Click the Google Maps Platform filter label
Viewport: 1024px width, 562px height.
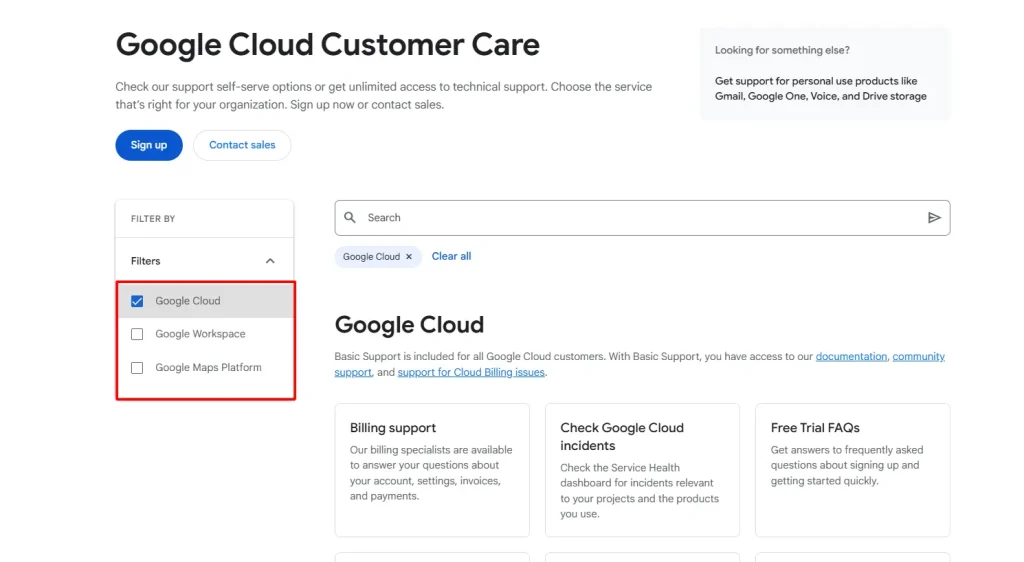click(208, 367)
